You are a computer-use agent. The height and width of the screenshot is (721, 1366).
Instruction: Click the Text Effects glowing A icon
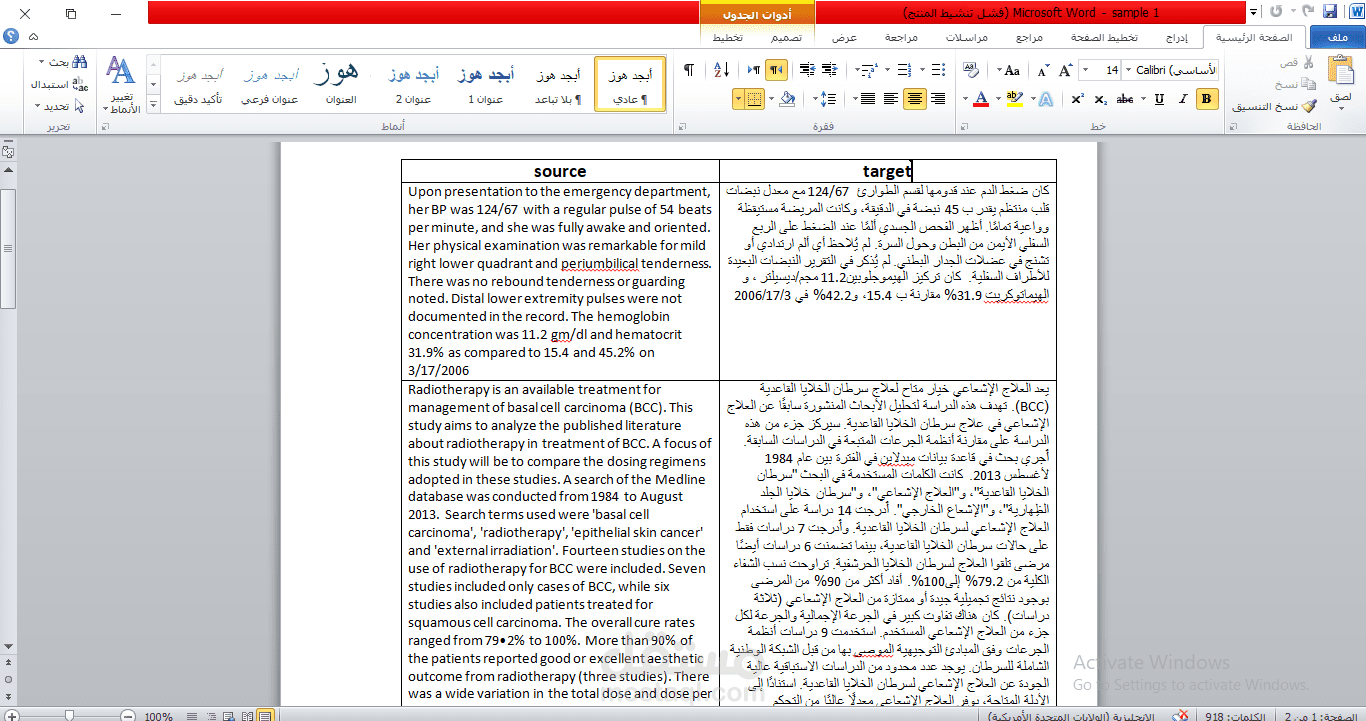(x=1045, y=98)
